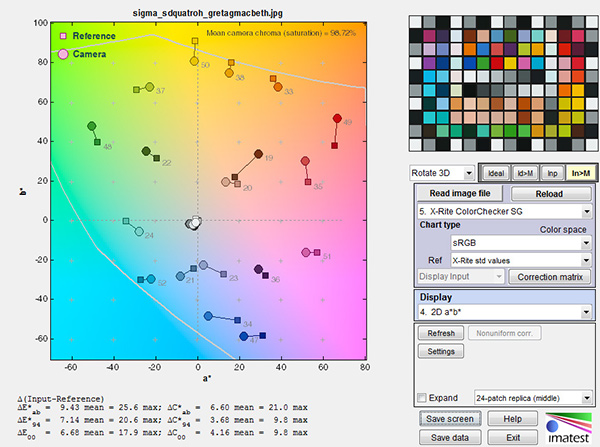Open the Help button

(x=512, y=419)
